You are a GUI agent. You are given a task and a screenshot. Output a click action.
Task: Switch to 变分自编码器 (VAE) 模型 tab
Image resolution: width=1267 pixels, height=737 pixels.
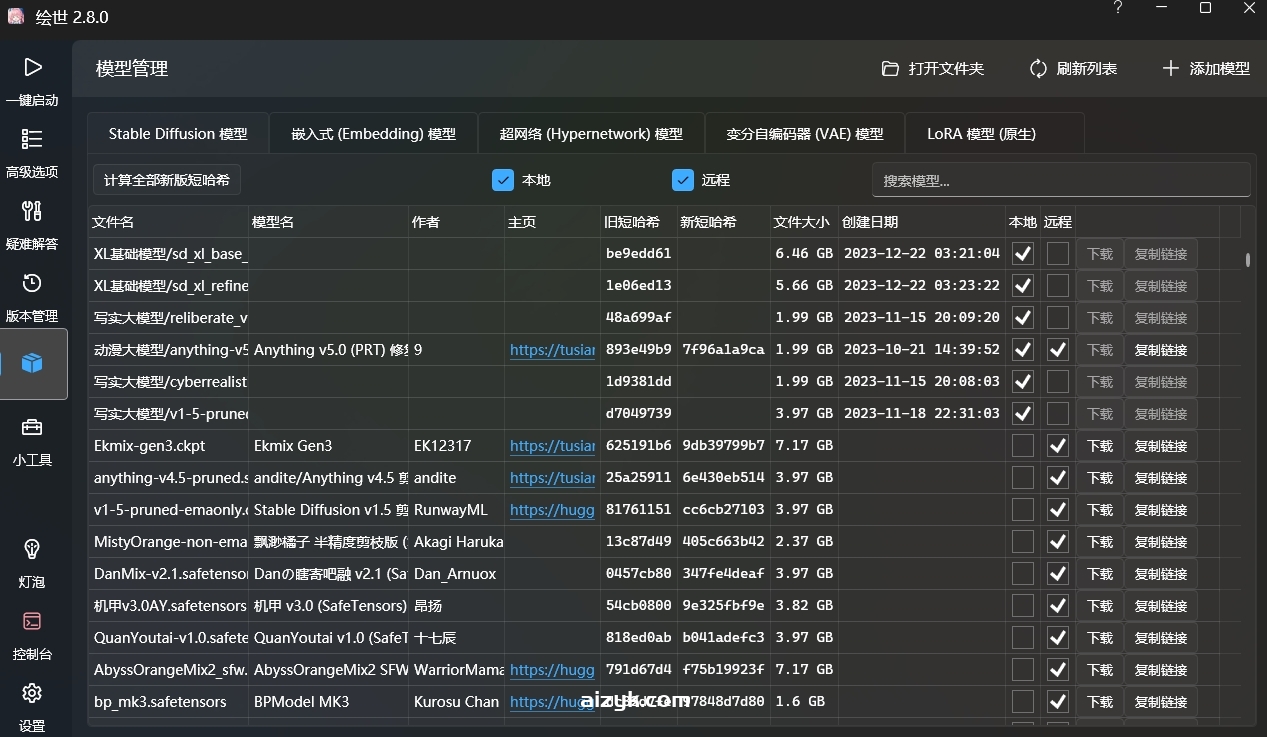[804, 134]
